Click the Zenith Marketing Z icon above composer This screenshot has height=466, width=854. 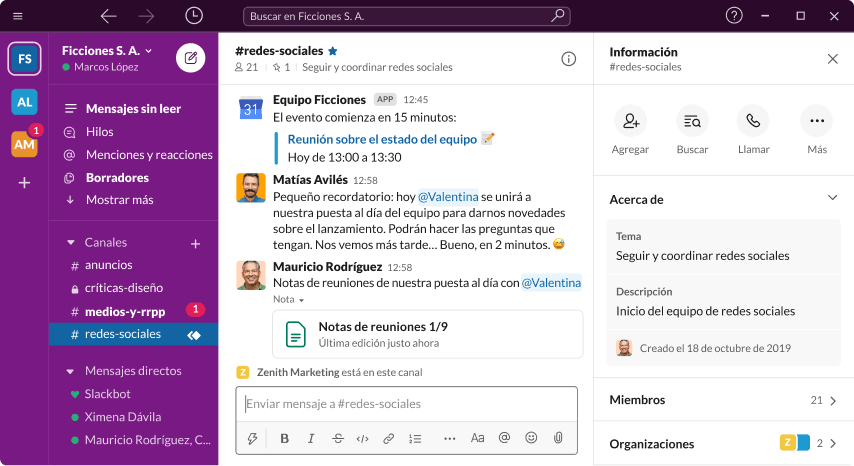click(x=242, y=372)
